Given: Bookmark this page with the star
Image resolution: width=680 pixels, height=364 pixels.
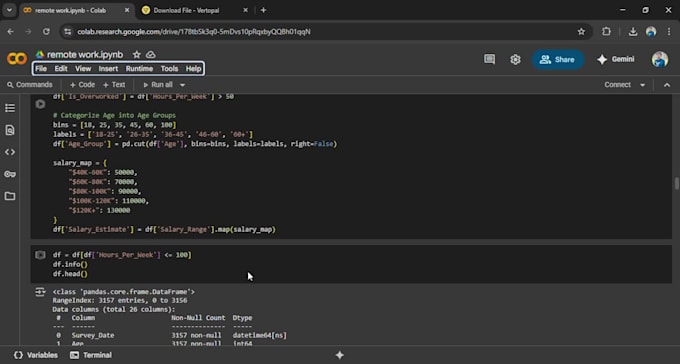Looking at the screenshot, I should coord(581,32).
